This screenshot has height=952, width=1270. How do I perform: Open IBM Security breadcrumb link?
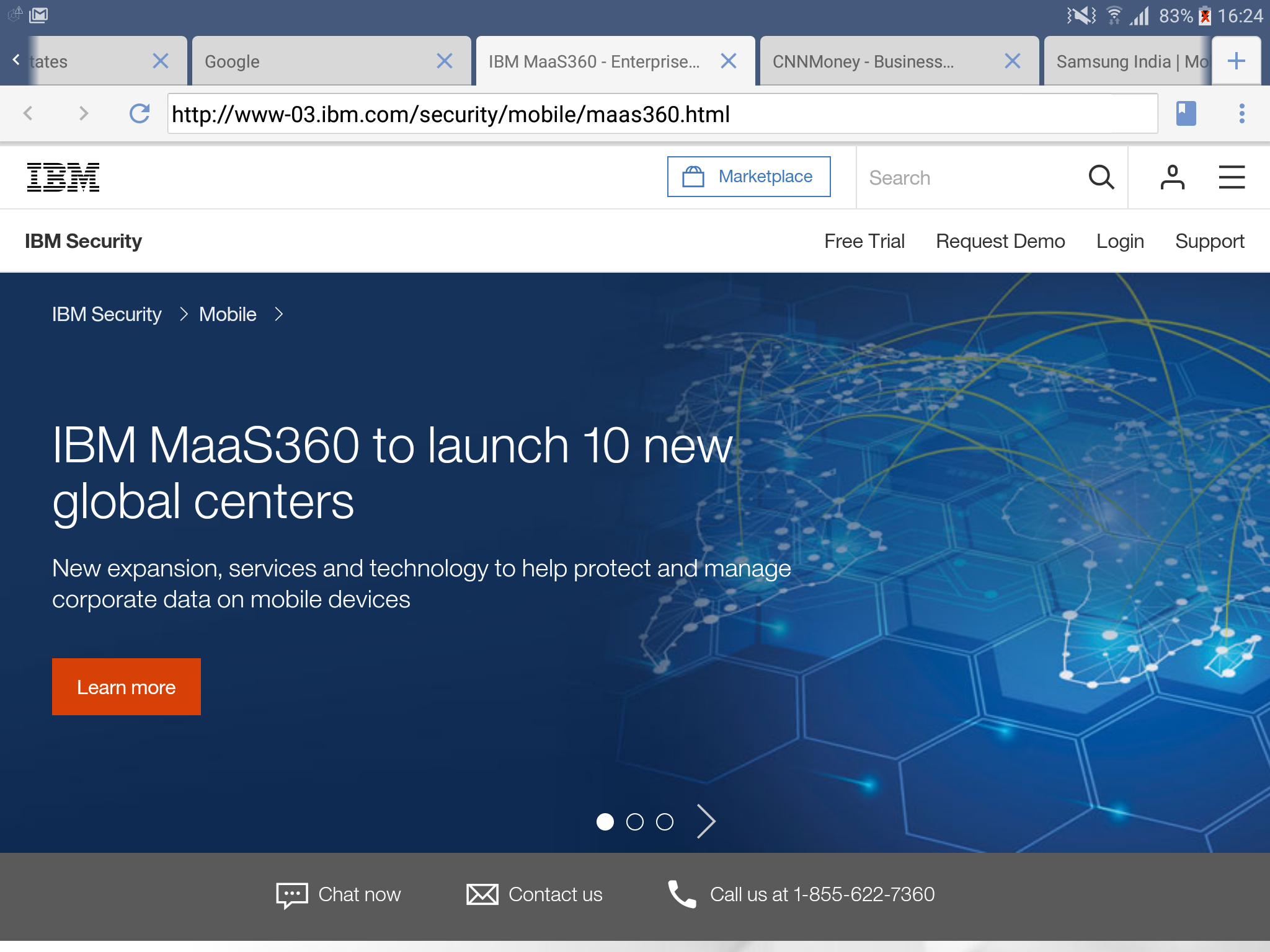coord(107,314)
